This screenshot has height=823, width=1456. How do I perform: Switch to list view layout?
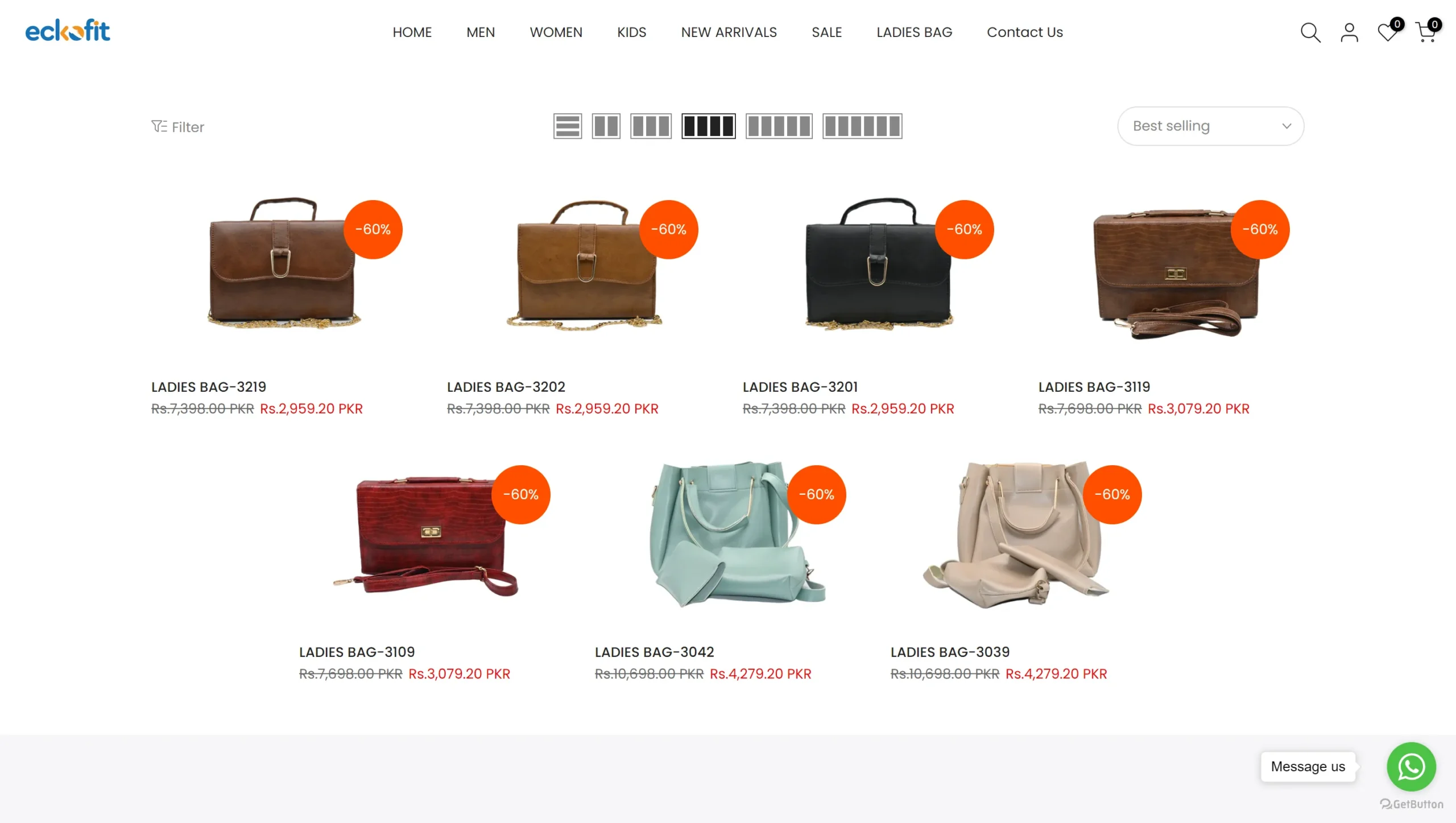(x=567, y=126)
